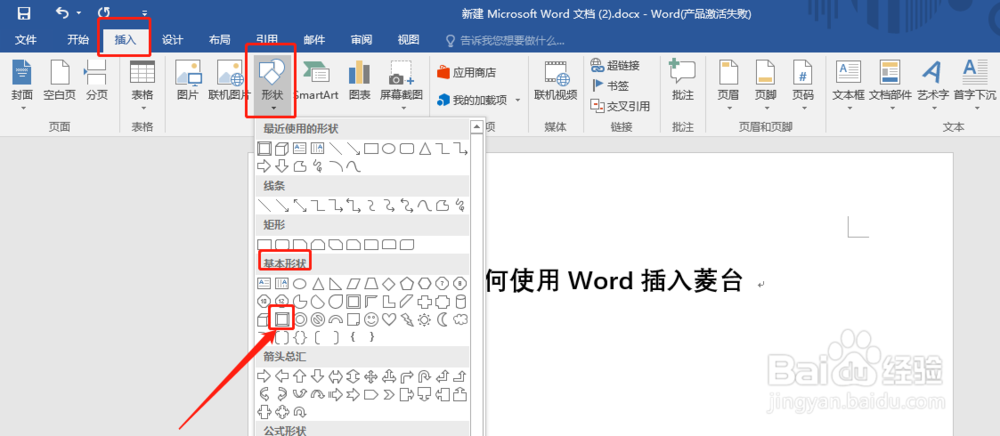Select the Chevron arrow shape

click(x=389, y=395)
